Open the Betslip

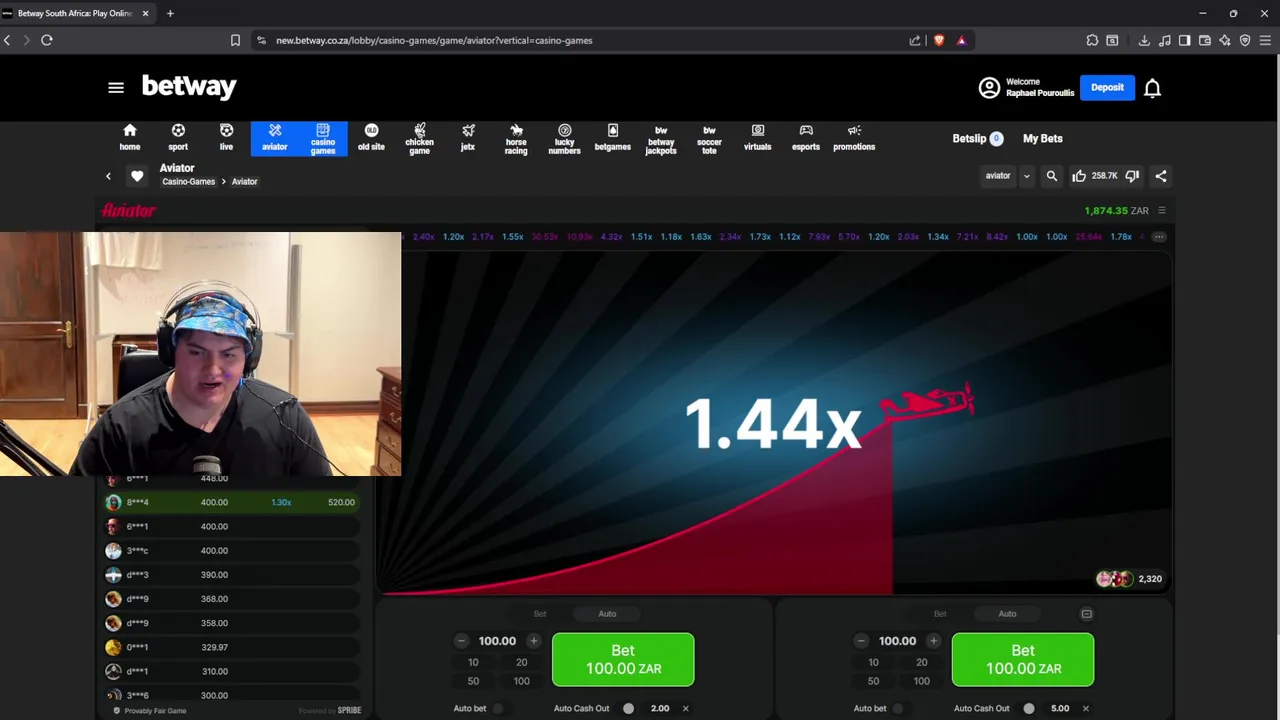(x=977, y=139)
